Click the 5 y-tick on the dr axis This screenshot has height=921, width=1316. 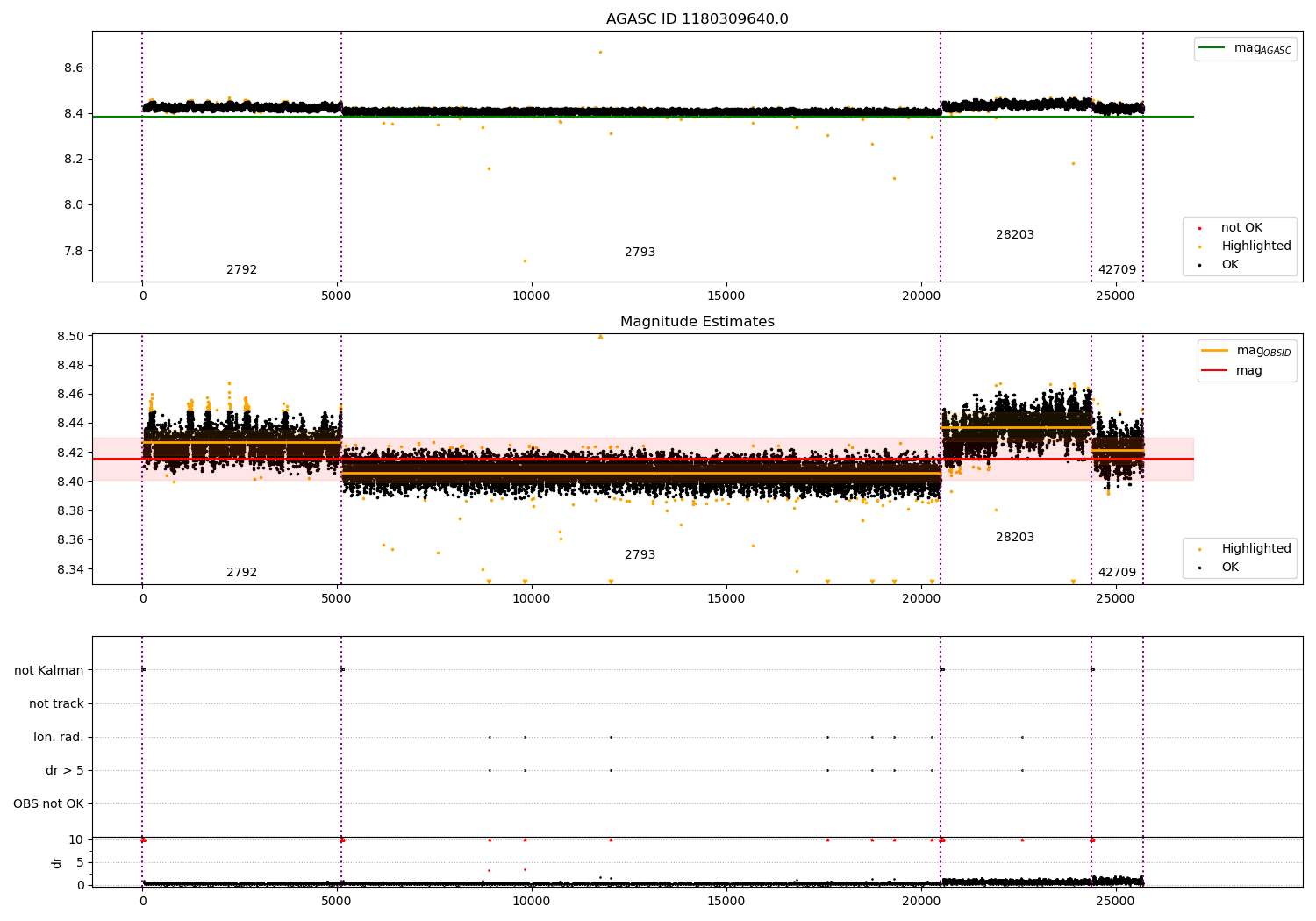(80, 863)
